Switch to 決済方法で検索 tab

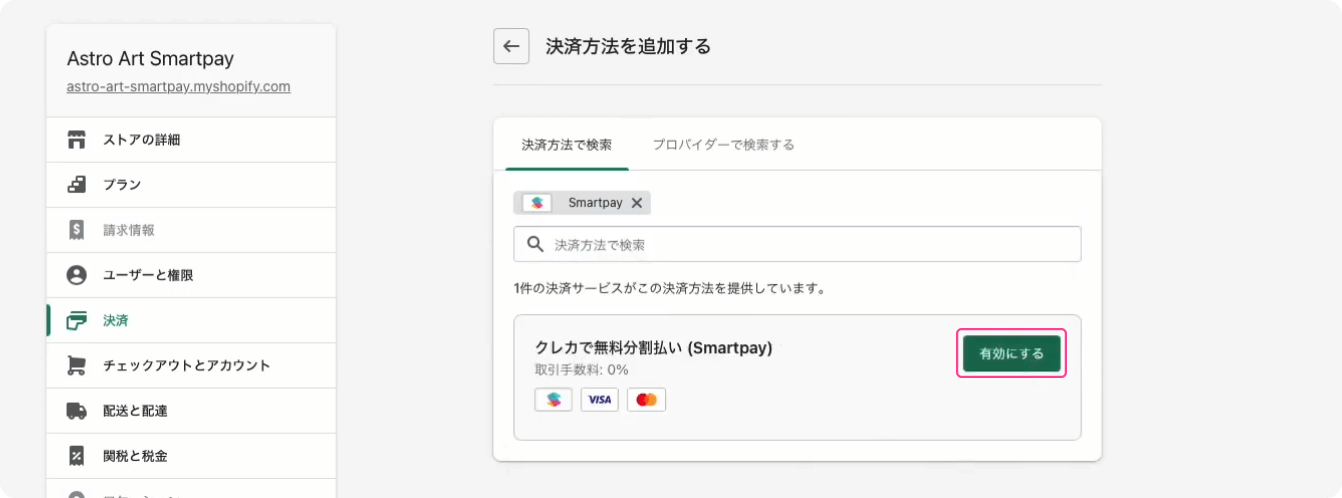pos(567,145)
